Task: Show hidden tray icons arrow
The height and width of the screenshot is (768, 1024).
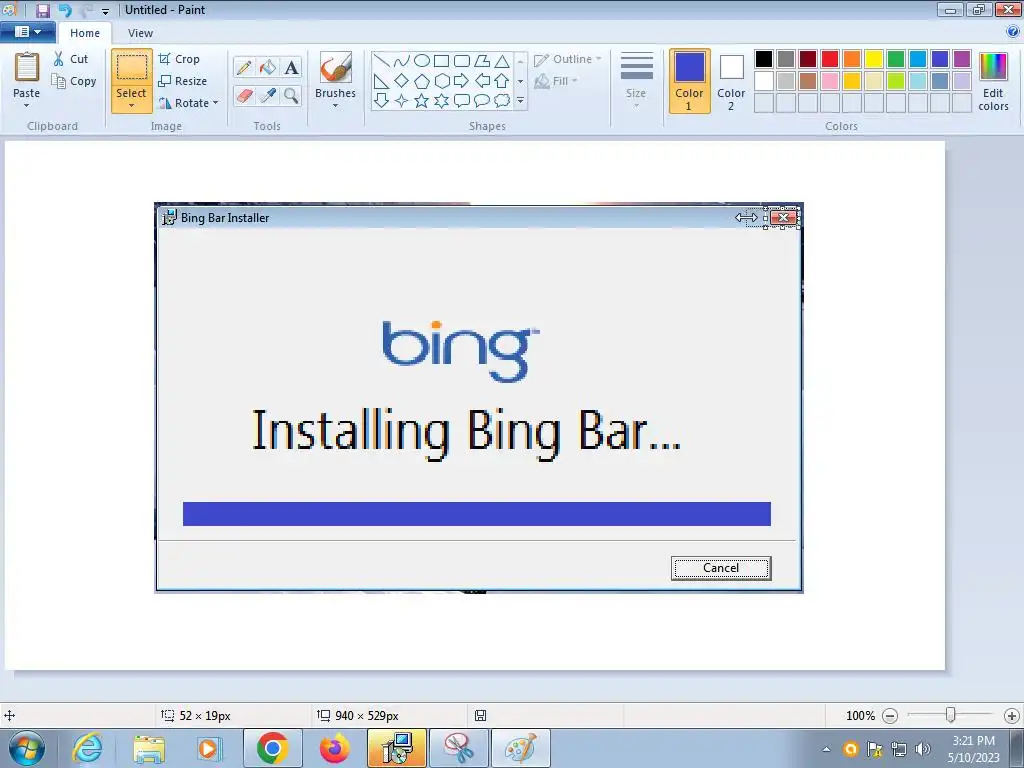Action: click(x=826, y=749)
